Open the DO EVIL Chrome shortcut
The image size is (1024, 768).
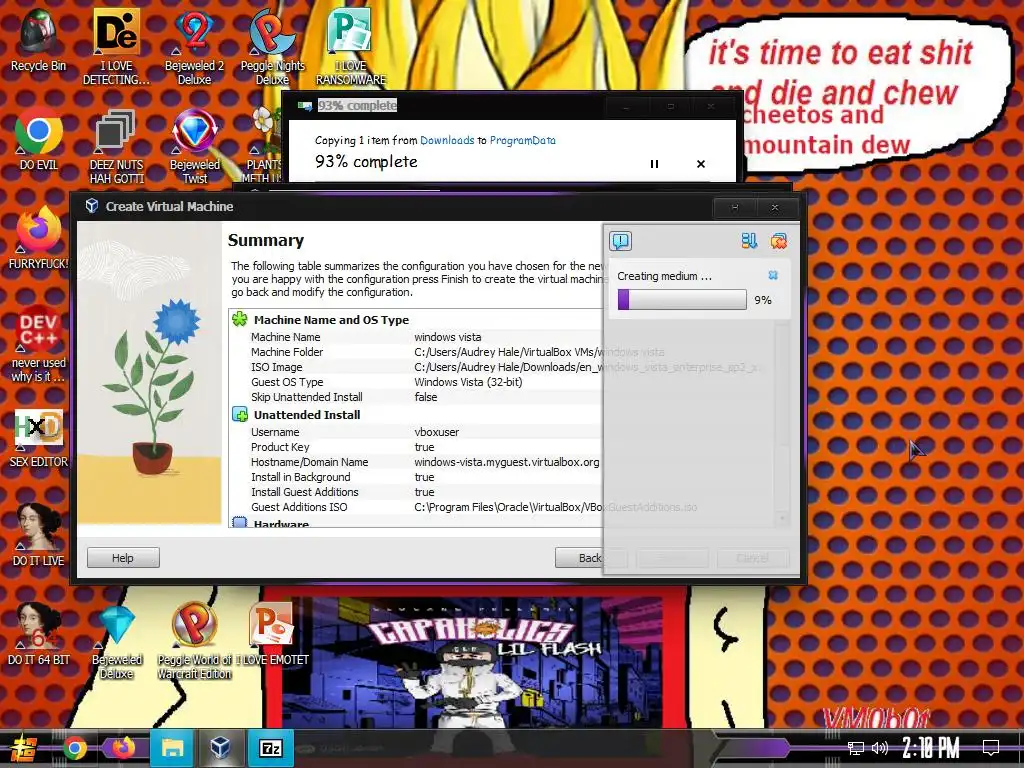(x=38, y=140)
